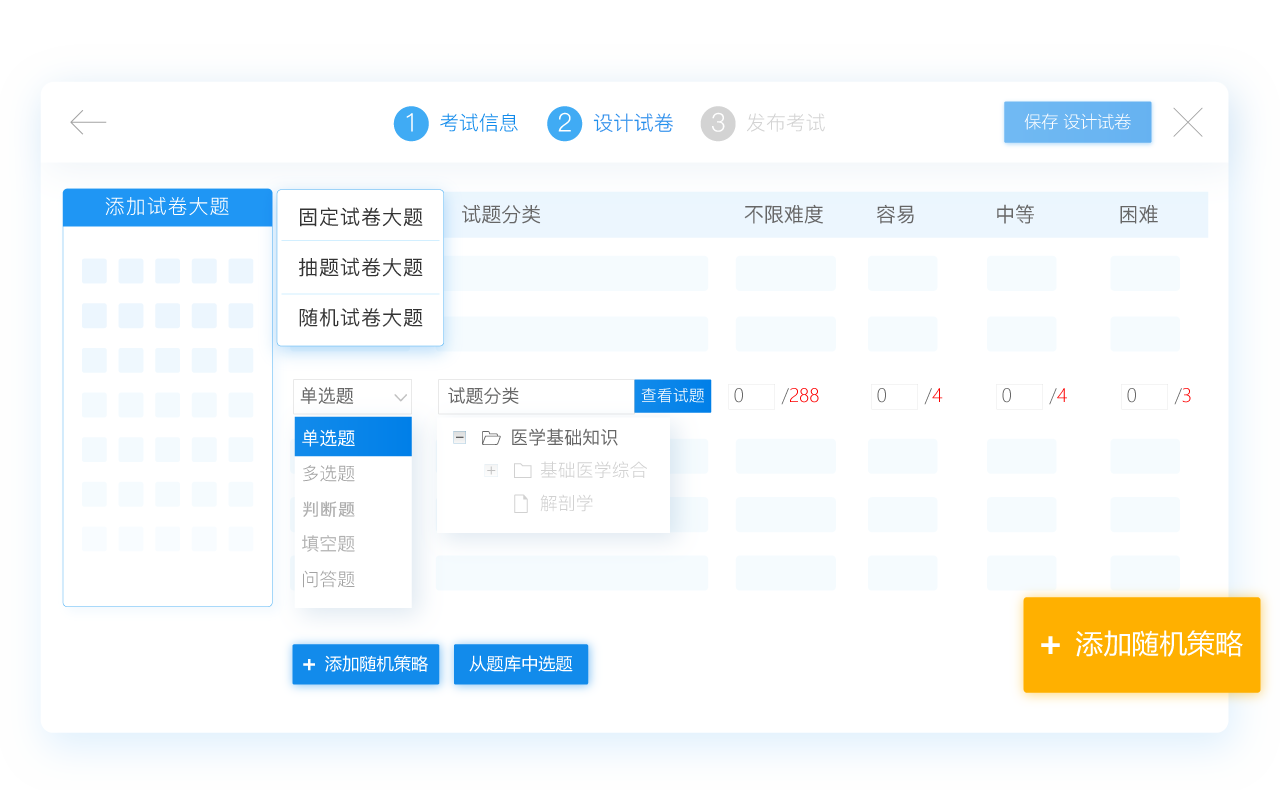Close the exam design dialog
The image size is (1280, 790).
click(x=1187, y=123)
